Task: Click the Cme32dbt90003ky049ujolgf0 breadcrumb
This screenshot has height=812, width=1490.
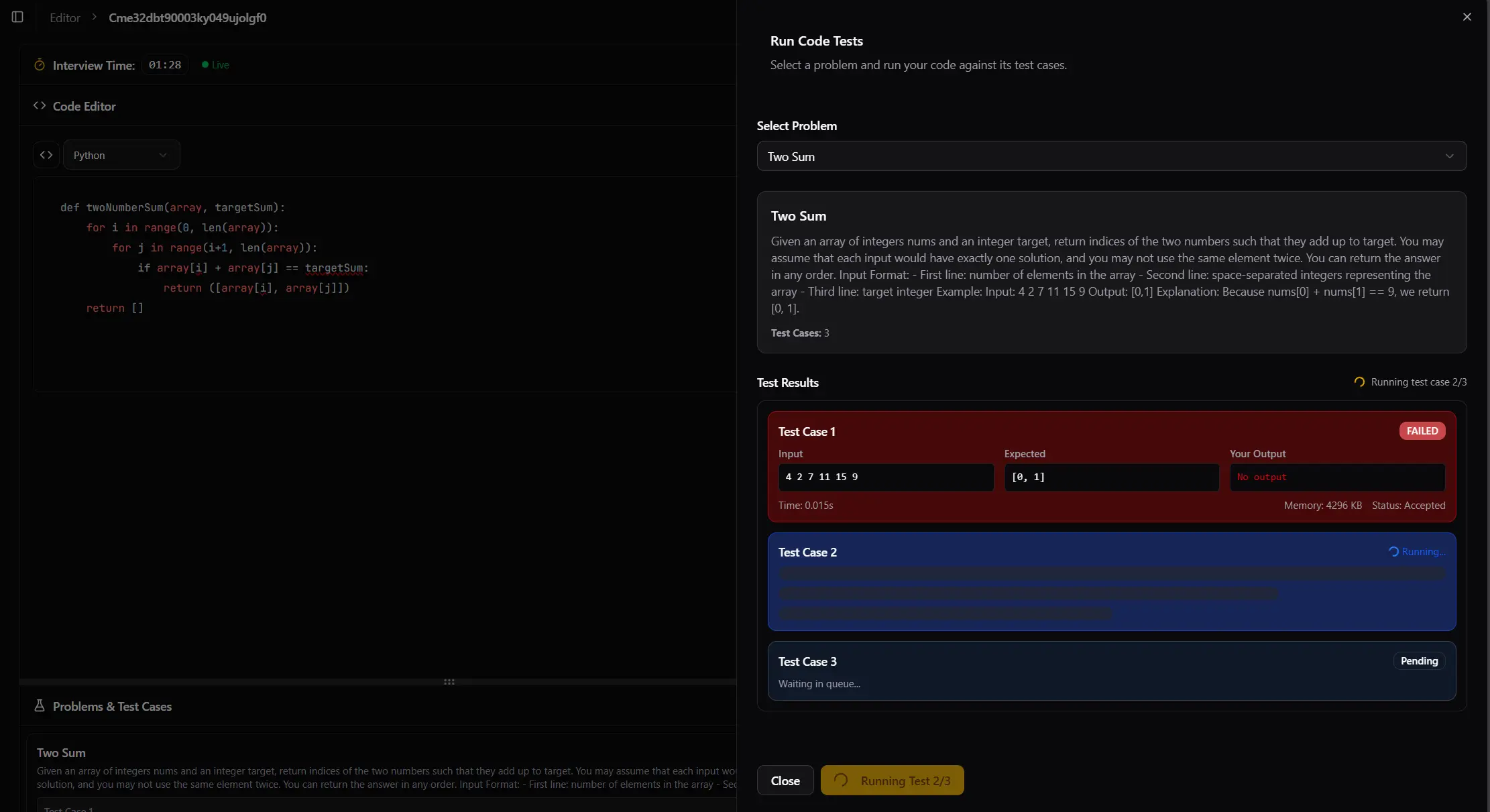Action: click(x=187, y=17)
